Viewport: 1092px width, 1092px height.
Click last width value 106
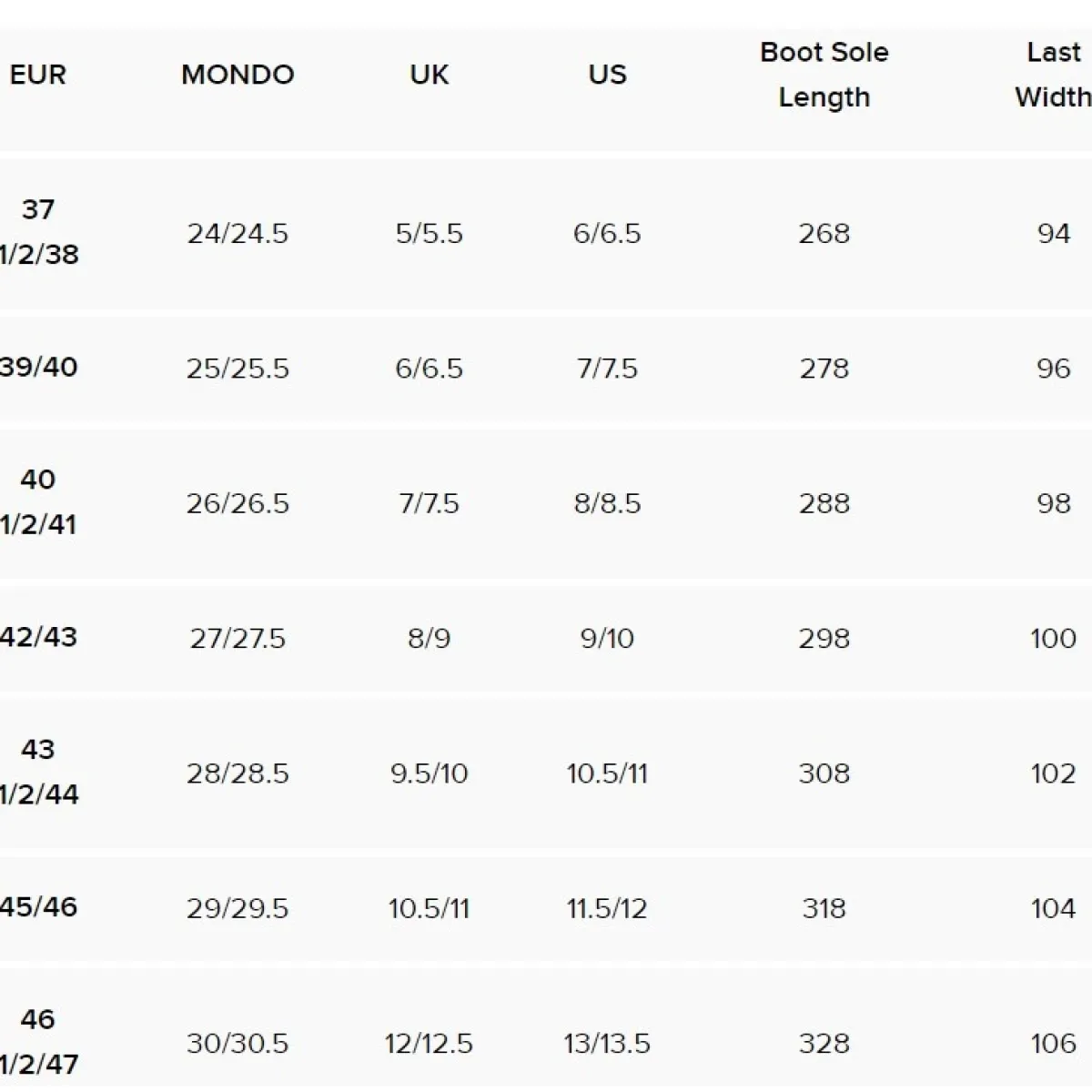(1054, 1043)
